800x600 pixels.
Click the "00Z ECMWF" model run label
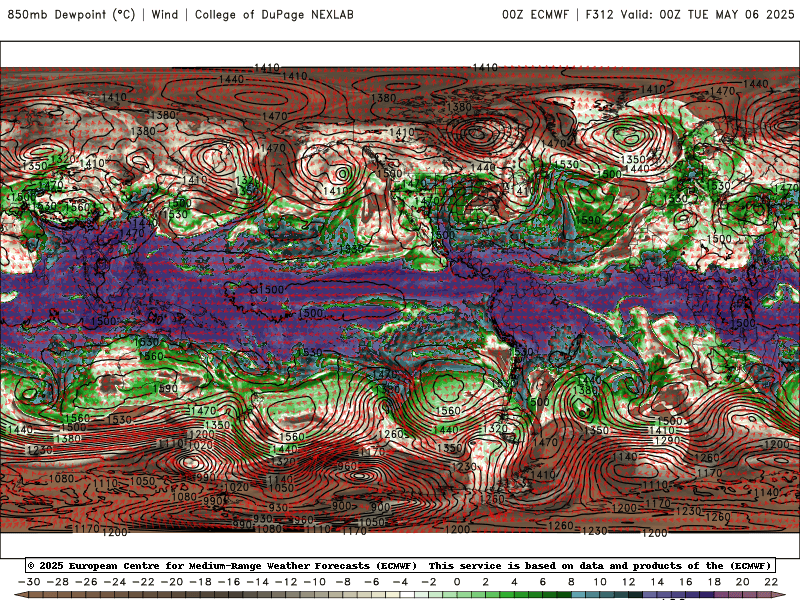coord(535,14)
